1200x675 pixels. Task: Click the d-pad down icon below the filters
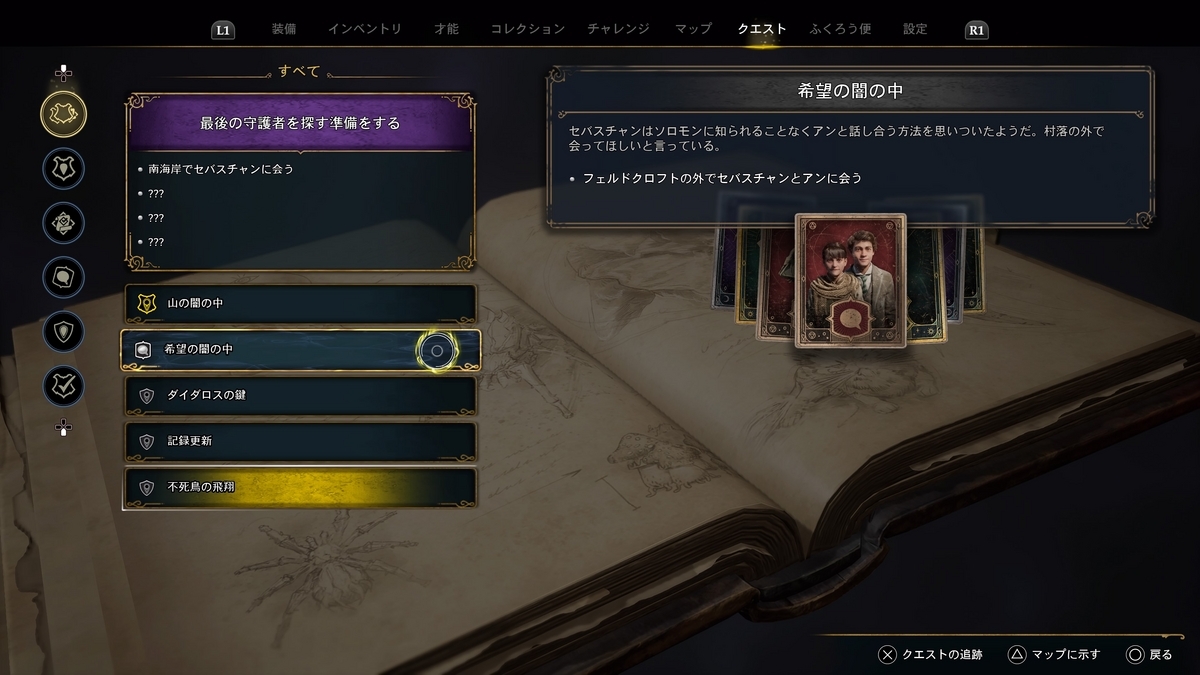tap(63, 428)
